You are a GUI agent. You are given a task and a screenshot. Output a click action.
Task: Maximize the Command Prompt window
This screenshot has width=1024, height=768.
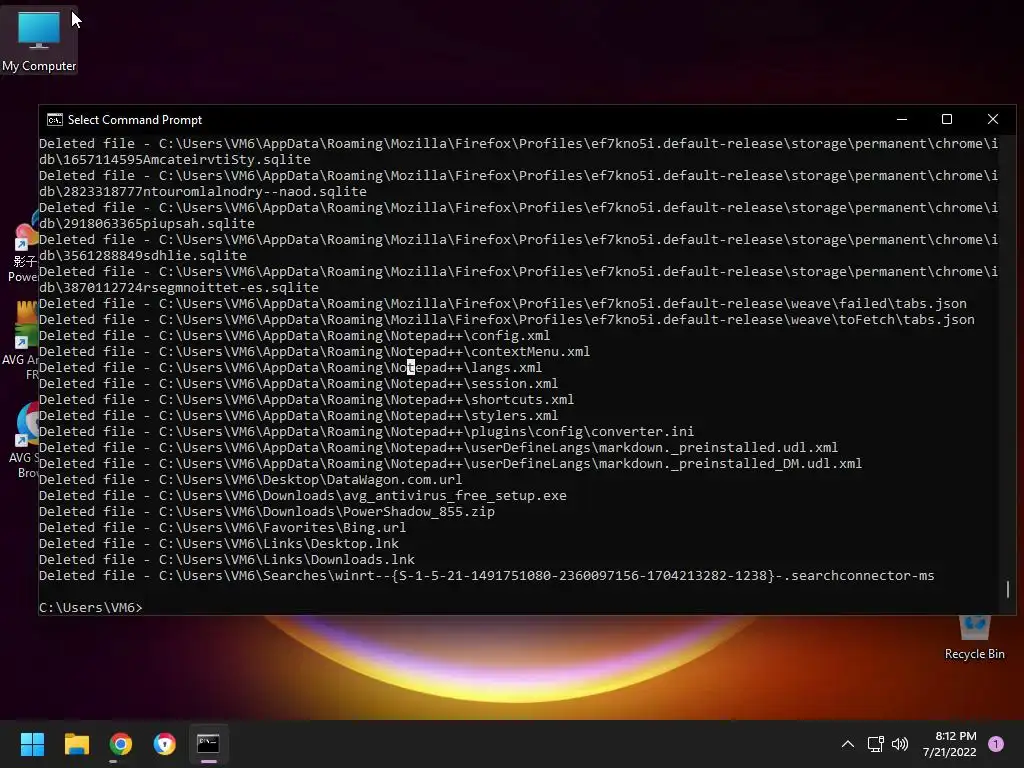pos(947,120)
